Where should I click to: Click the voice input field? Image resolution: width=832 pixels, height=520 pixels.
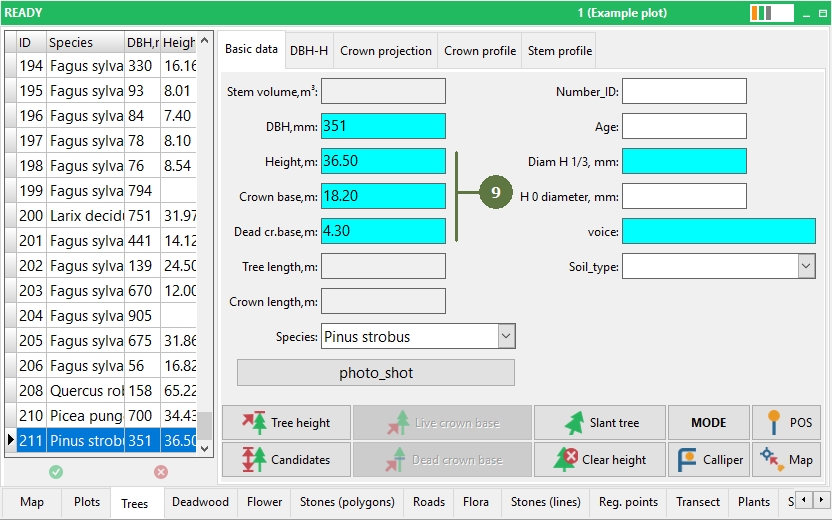click(x=718, y=231)
